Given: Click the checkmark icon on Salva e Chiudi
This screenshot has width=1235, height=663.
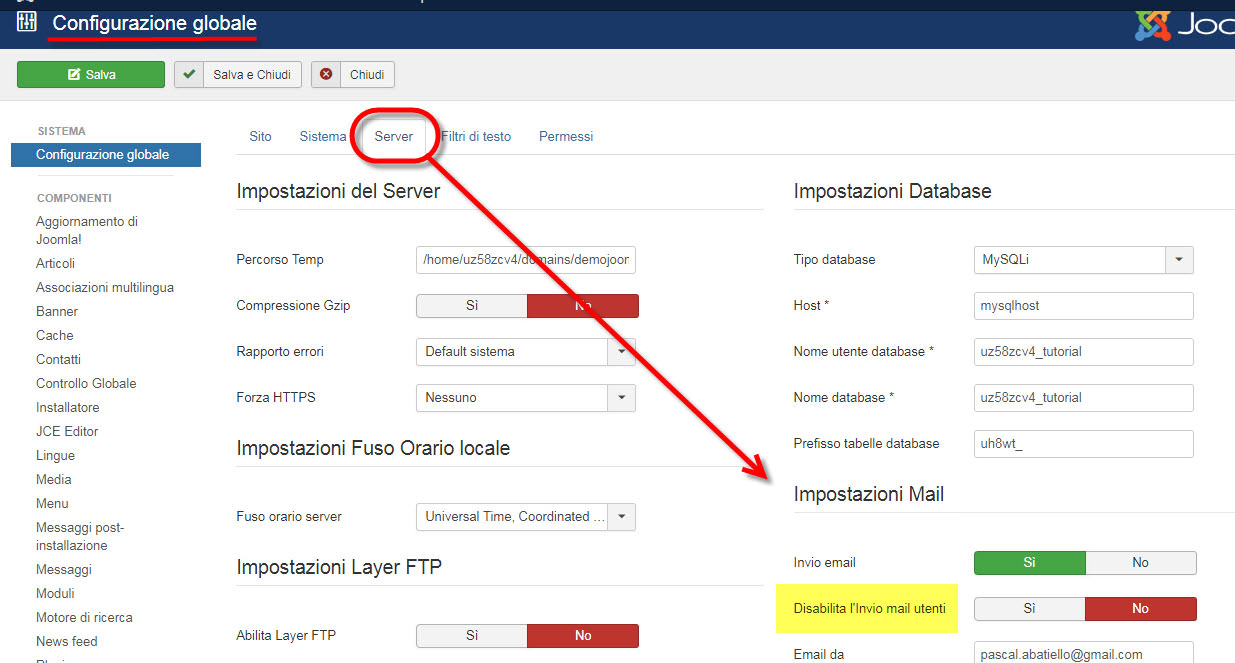Looking at the screenshot, I should pos(189,75).
